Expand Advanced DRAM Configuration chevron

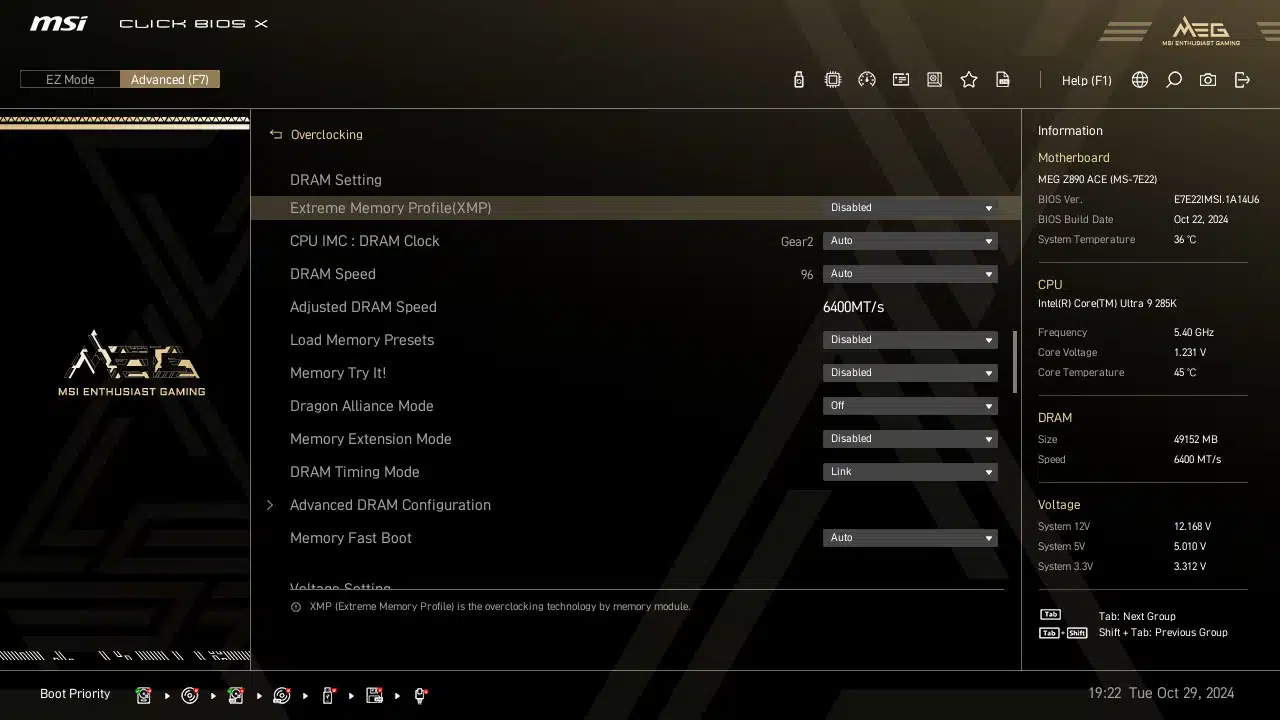270,505
